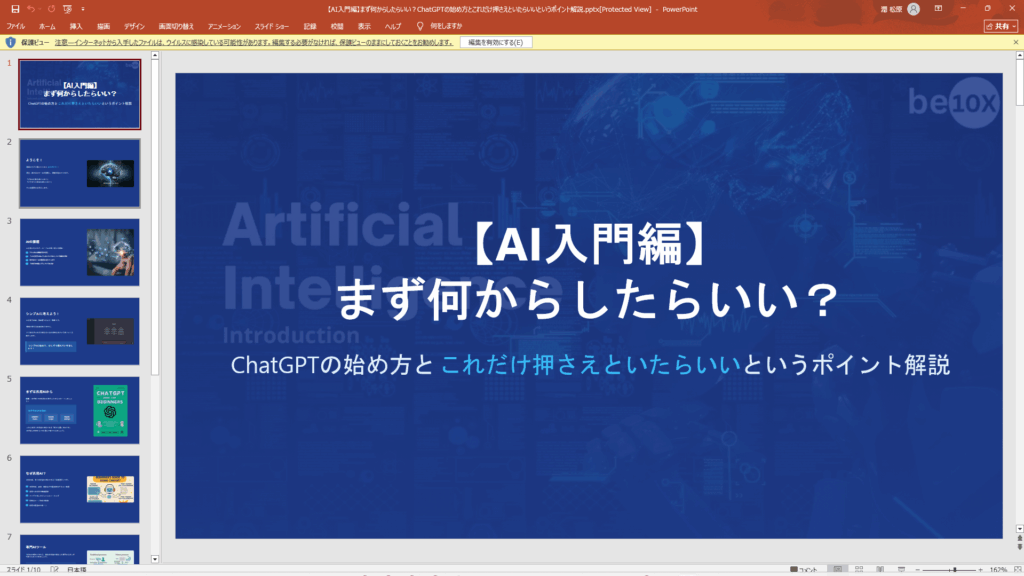Open the 表示 ribbon tab
1024x576 pixels.
coord(364,26)
